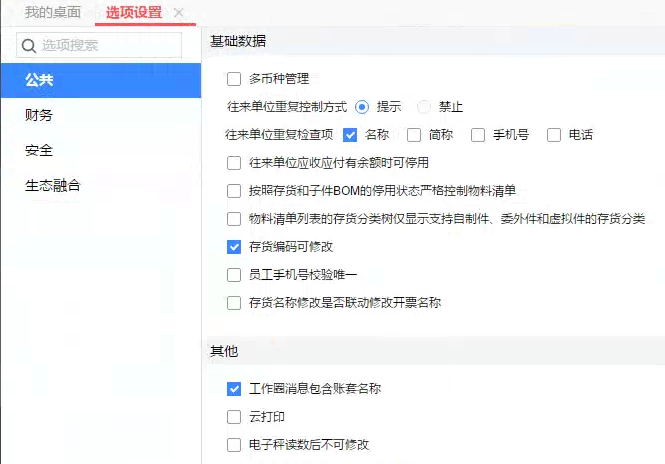Screen dimensions: 665x464
Task: Uncheck the 名称 duplicate check option
Action: point(350,134)
